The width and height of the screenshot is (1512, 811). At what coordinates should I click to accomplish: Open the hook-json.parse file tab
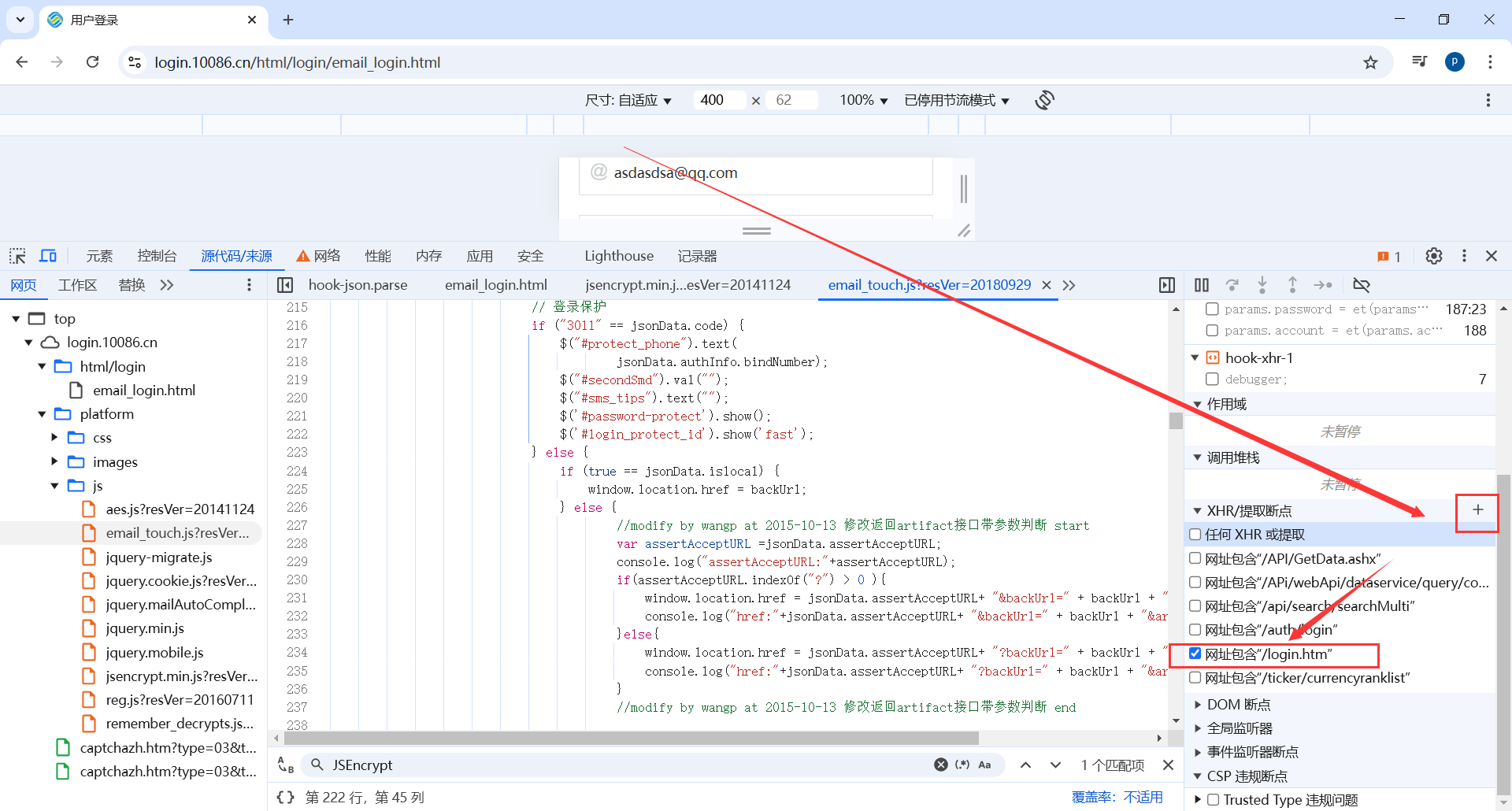[x=358, y=285]
